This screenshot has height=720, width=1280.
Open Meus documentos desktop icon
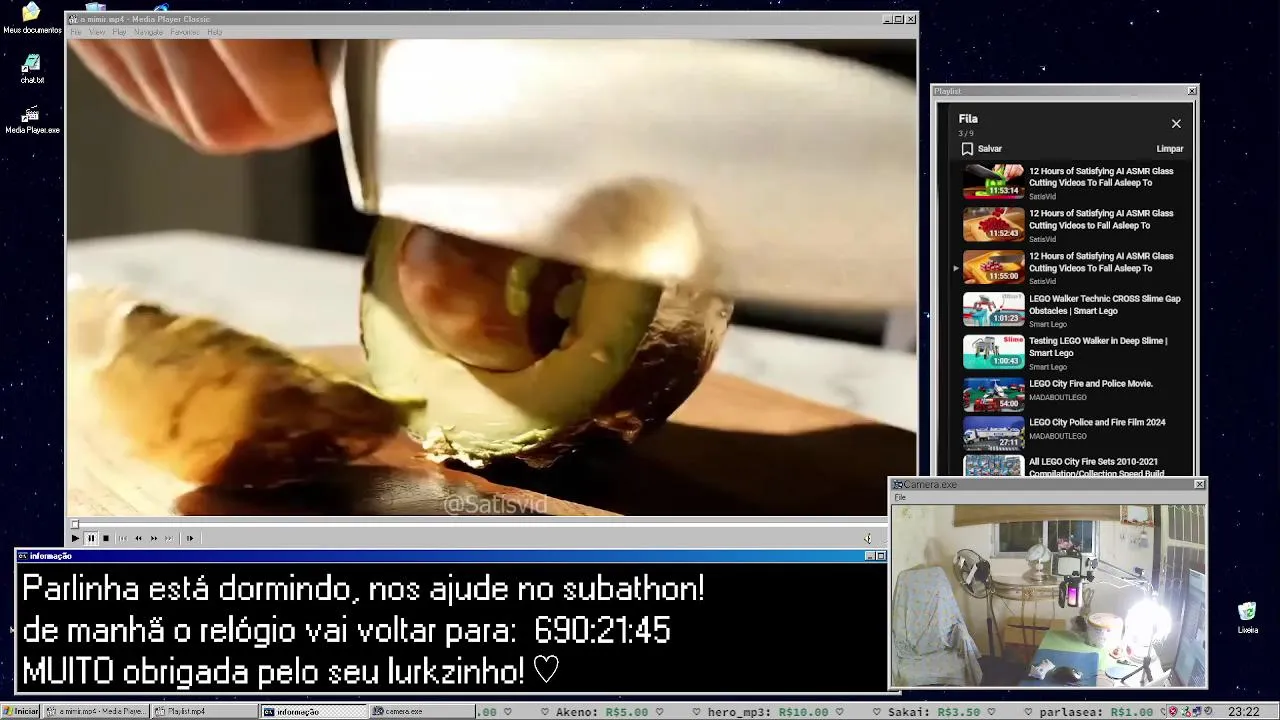point(32,19)
